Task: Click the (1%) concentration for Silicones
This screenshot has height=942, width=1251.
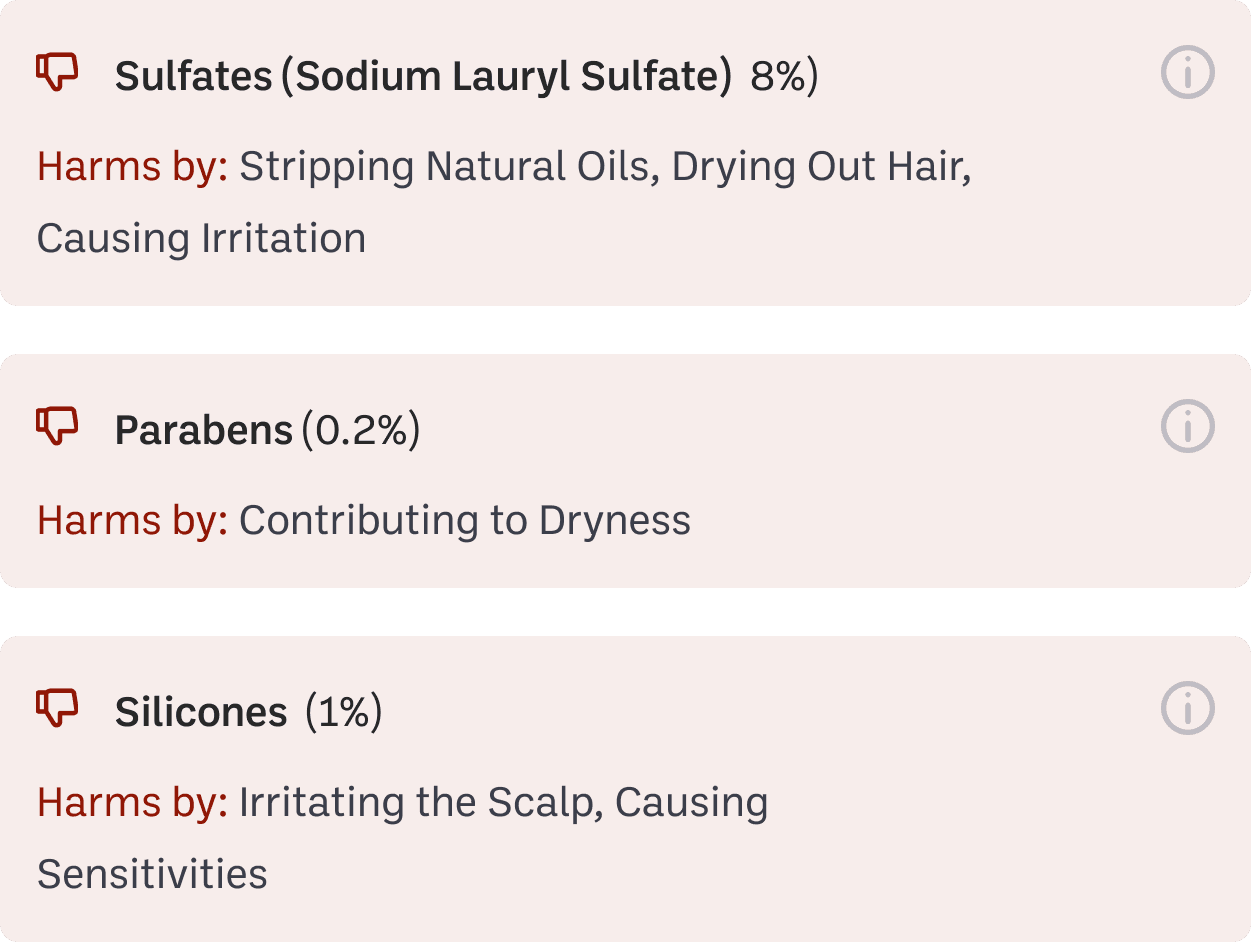Action: click(343, 712)
